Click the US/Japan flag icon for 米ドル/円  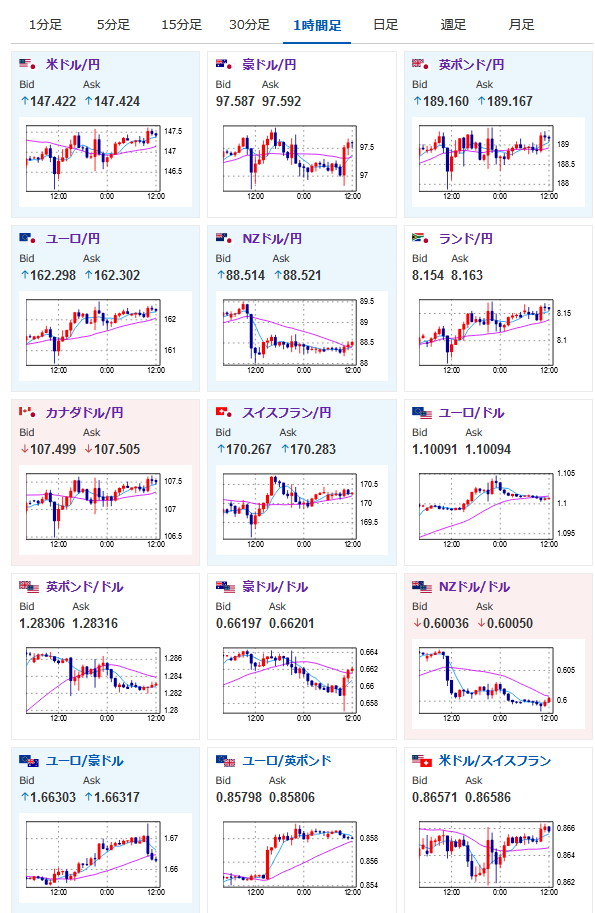coord(27,64)
